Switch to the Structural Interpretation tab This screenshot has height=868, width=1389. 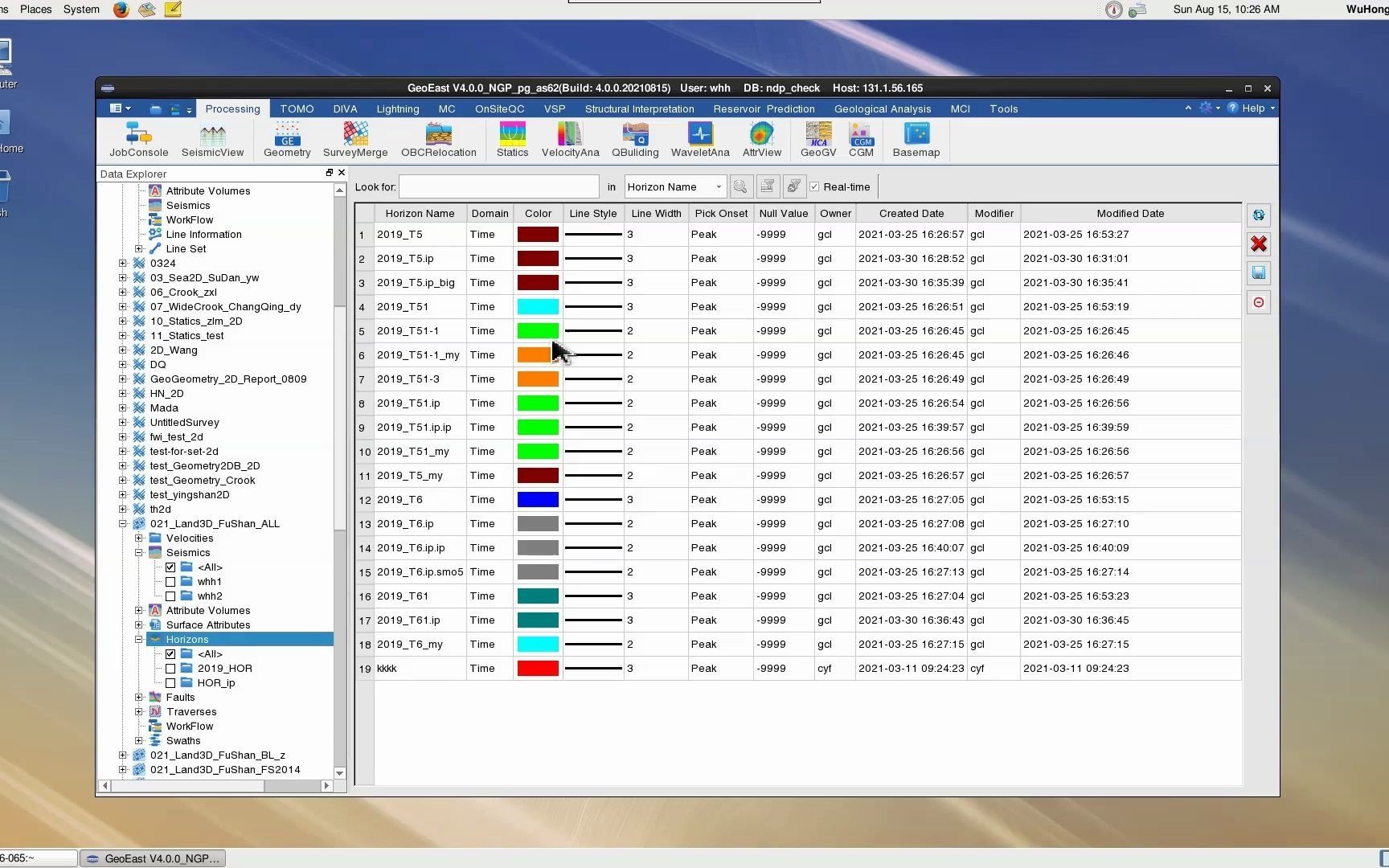pyautogui.click(x=639, y=109)
